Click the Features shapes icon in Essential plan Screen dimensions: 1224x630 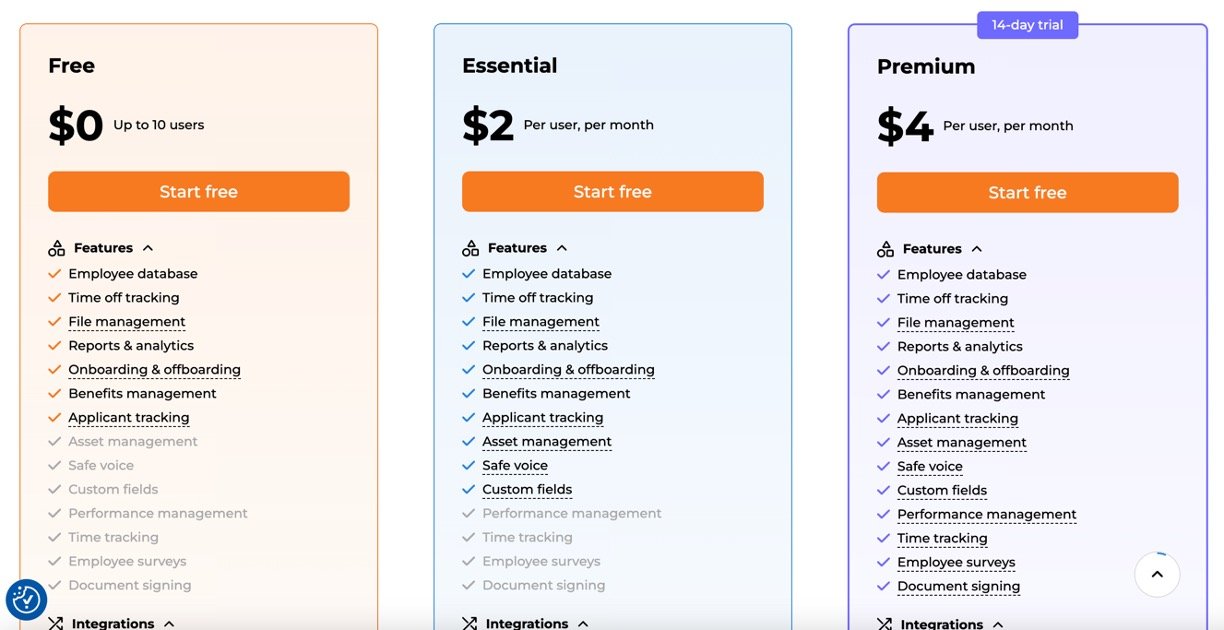[470, 248]
